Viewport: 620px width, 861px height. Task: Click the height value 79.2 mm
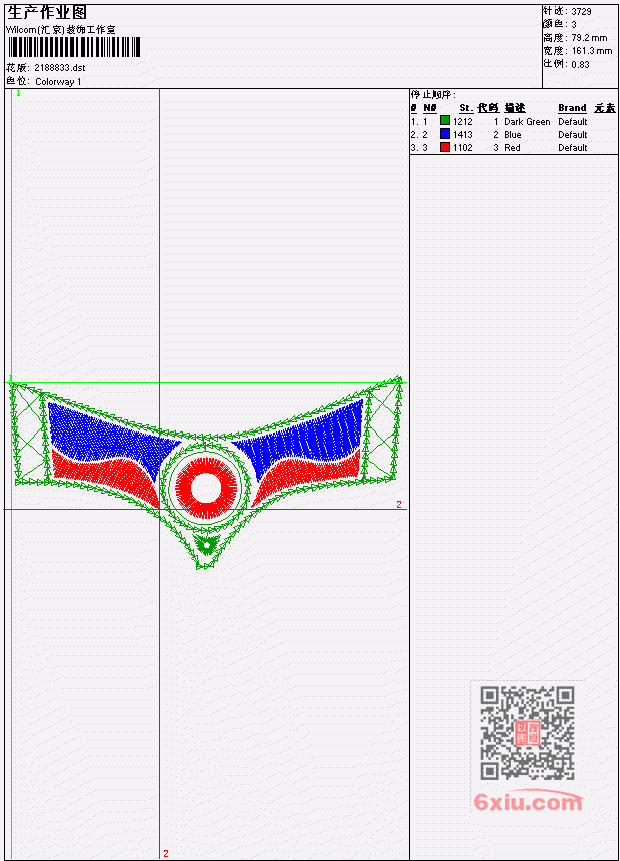pos(589,38)
